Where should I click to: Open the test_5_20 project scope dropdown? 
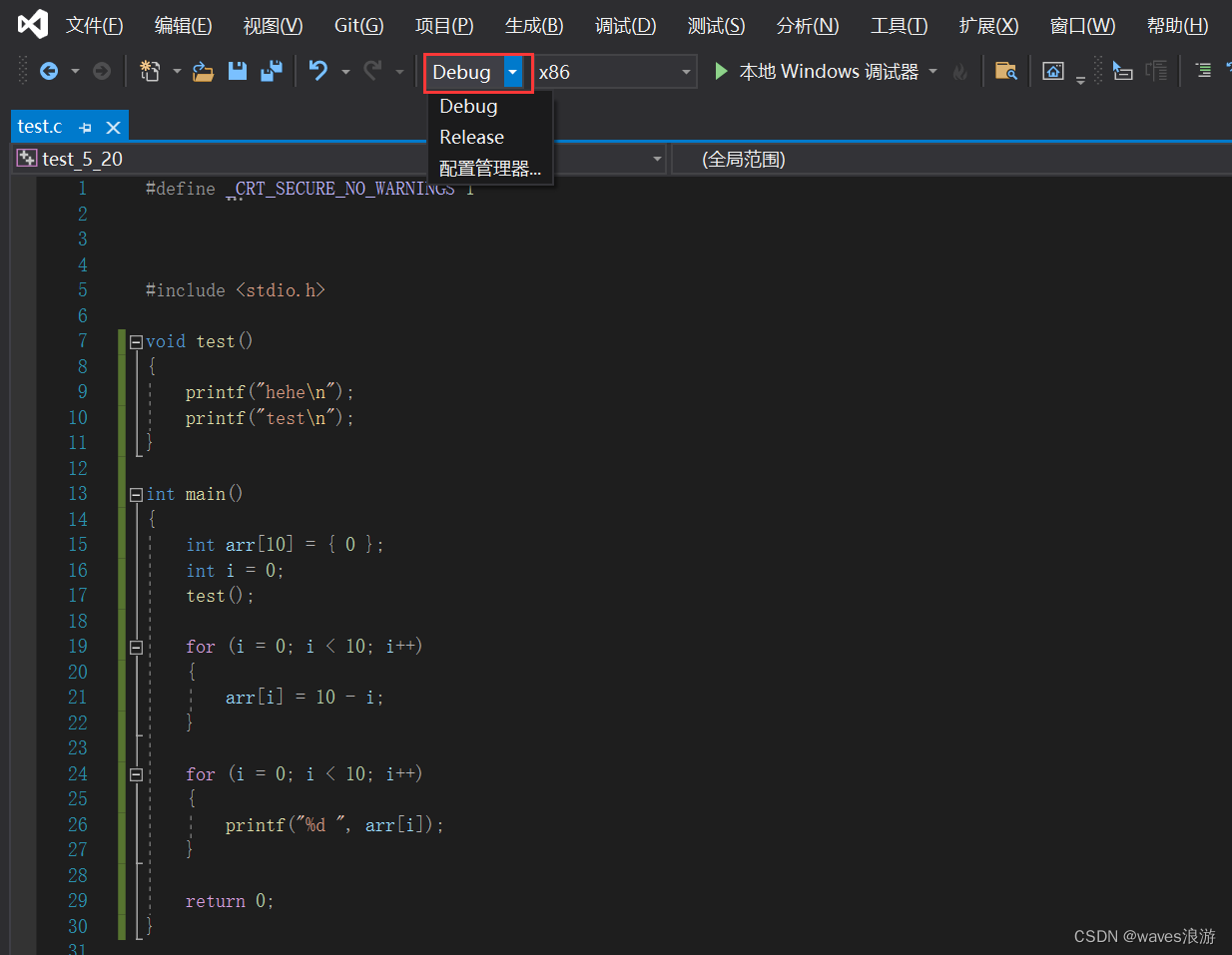[657, 159]
